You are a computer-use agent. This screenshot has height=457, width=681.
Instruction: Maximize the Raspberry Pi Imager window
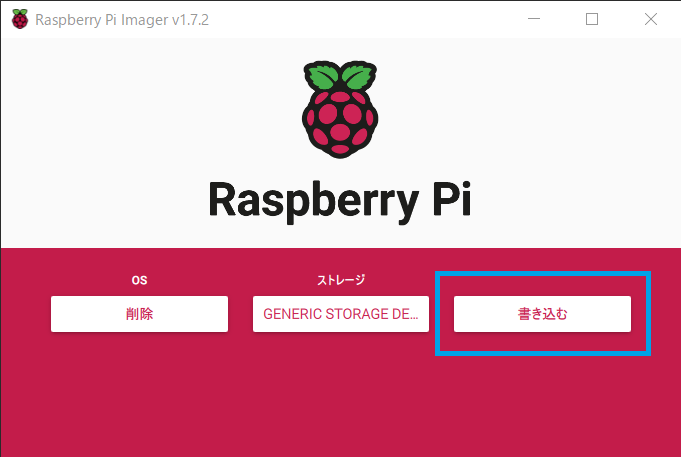(x=592, y=19)
